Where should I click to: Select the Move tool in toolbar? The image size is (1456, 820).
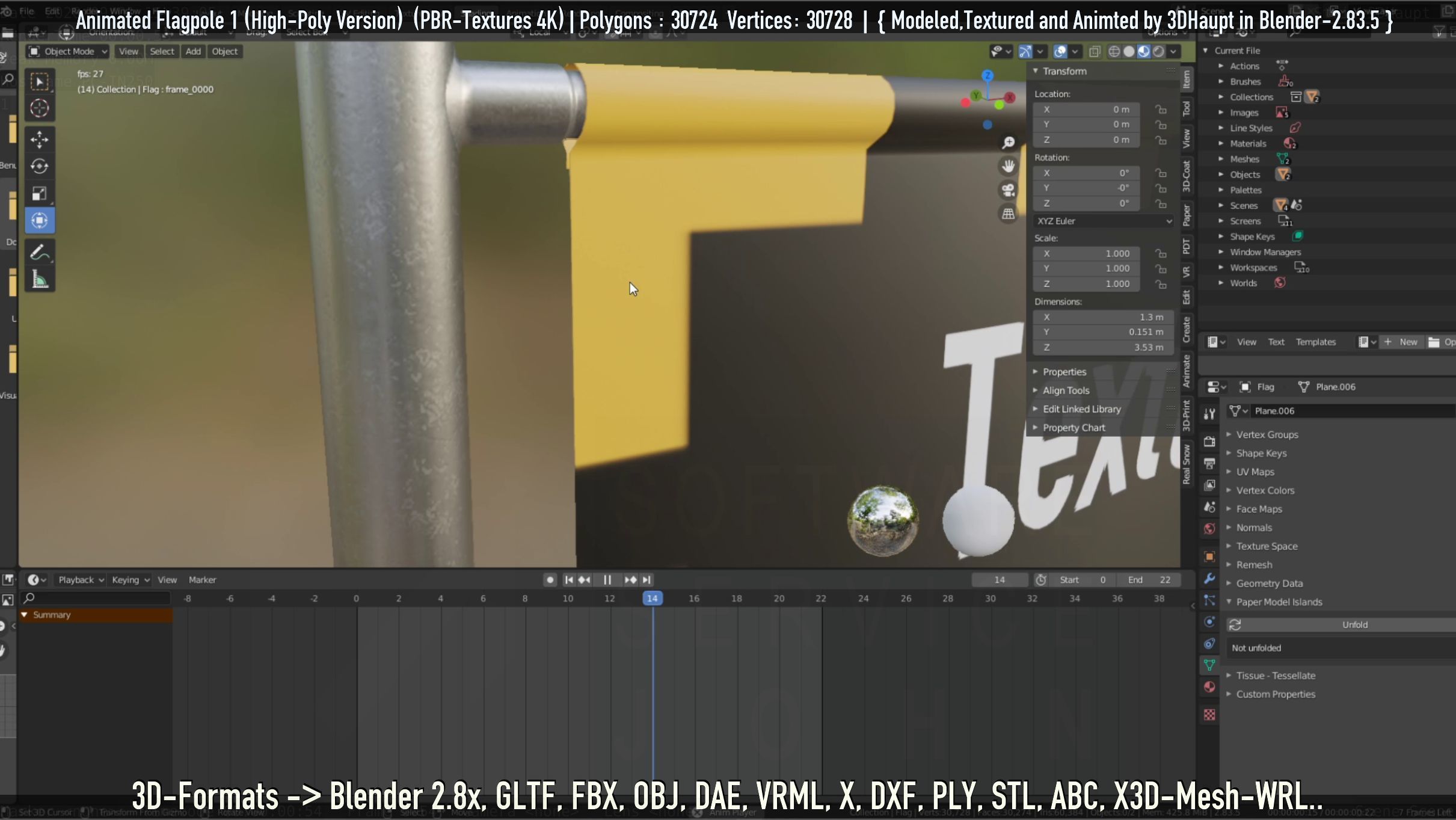[40, 140]
